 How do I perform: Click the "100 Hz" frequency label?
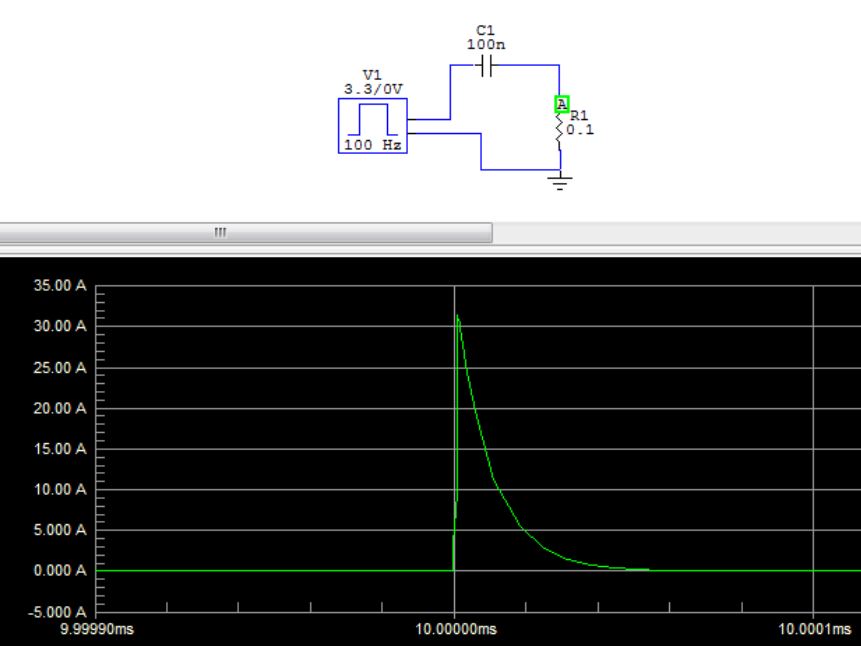click(374, 146)
